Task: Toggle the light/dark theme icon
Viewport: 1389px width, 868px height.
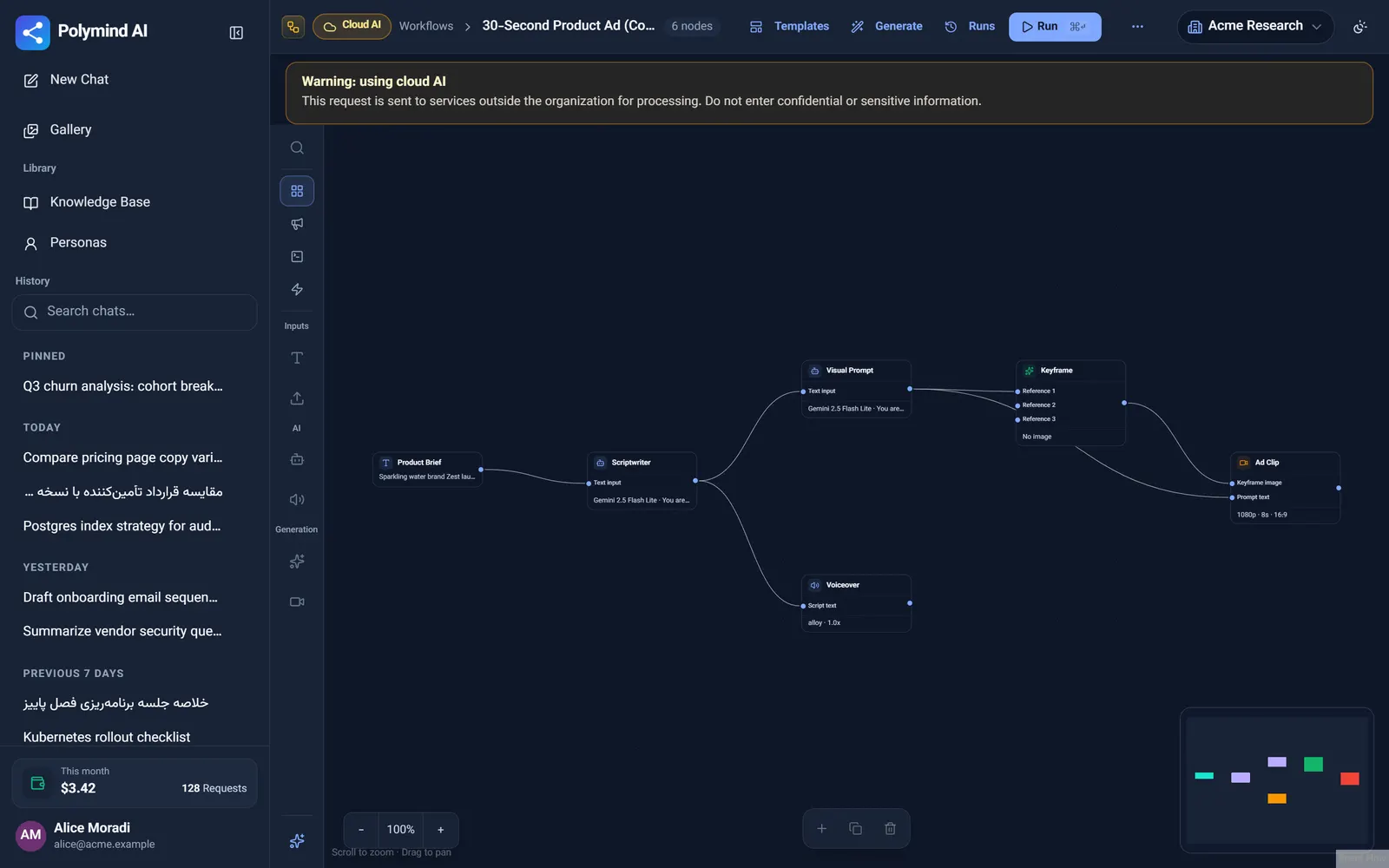Action: point(1360,27)
